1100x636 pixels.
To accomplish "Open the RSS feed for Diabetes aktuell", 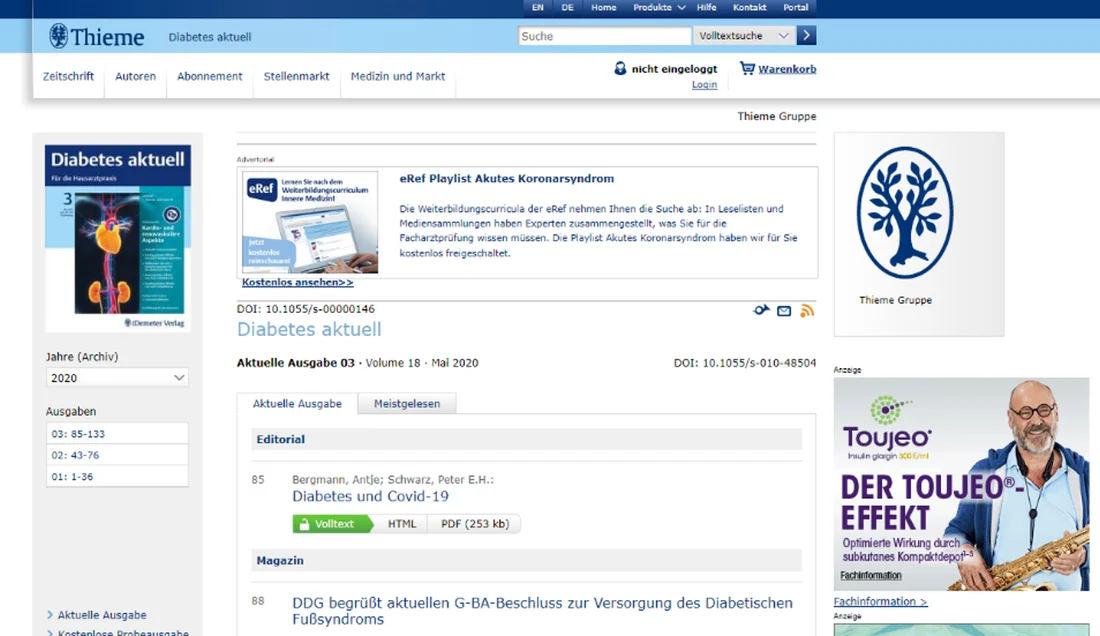I will point(807,310).
